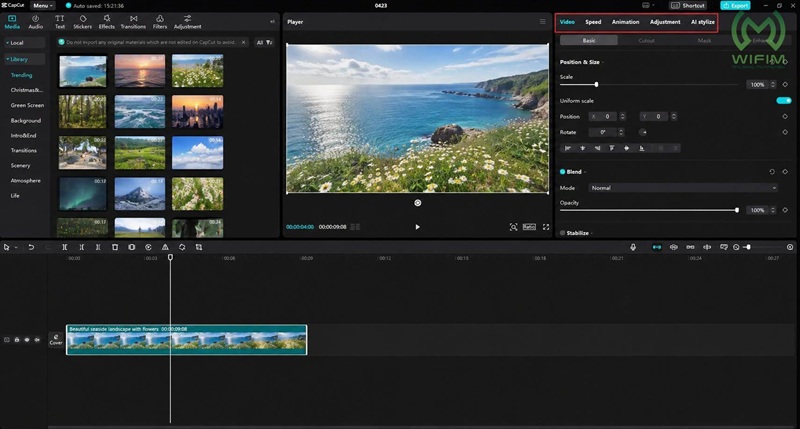Click the Split clip tool
800x429 pixels.
[65, 247]
